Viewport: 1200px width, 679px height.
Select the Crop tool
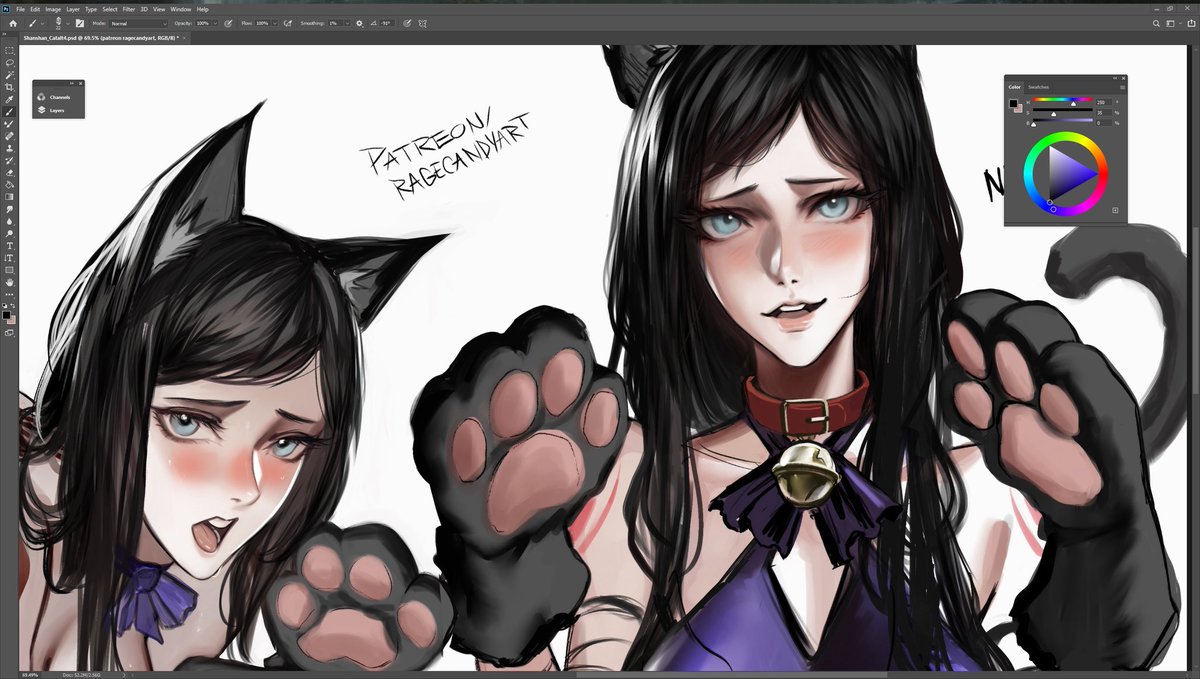coord(10,86)
